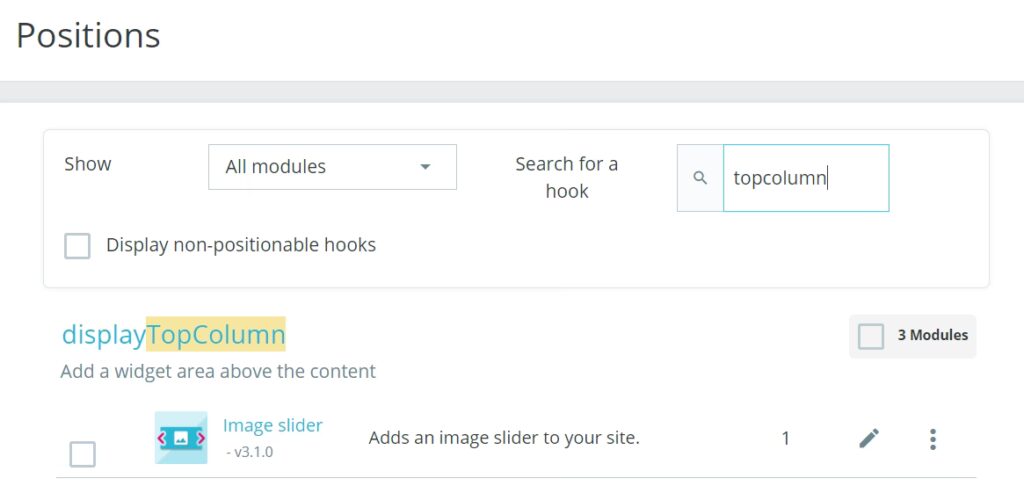Click the "Add a widget area above the content" text
Image resolution: width=1024 pixels, height=486 pixels.
pos(218,372)
